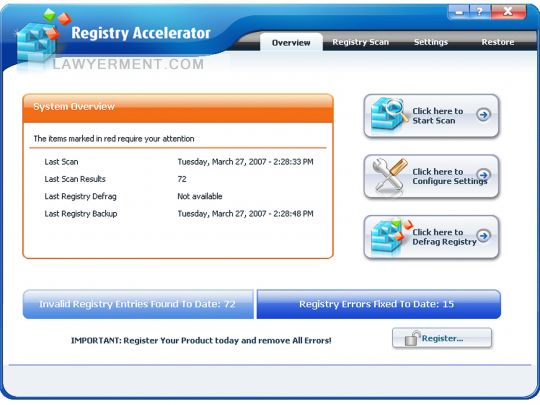This screenshot has height=405, width=540.
Task: Open the Settings tab
Action: (x=431, y=42)
